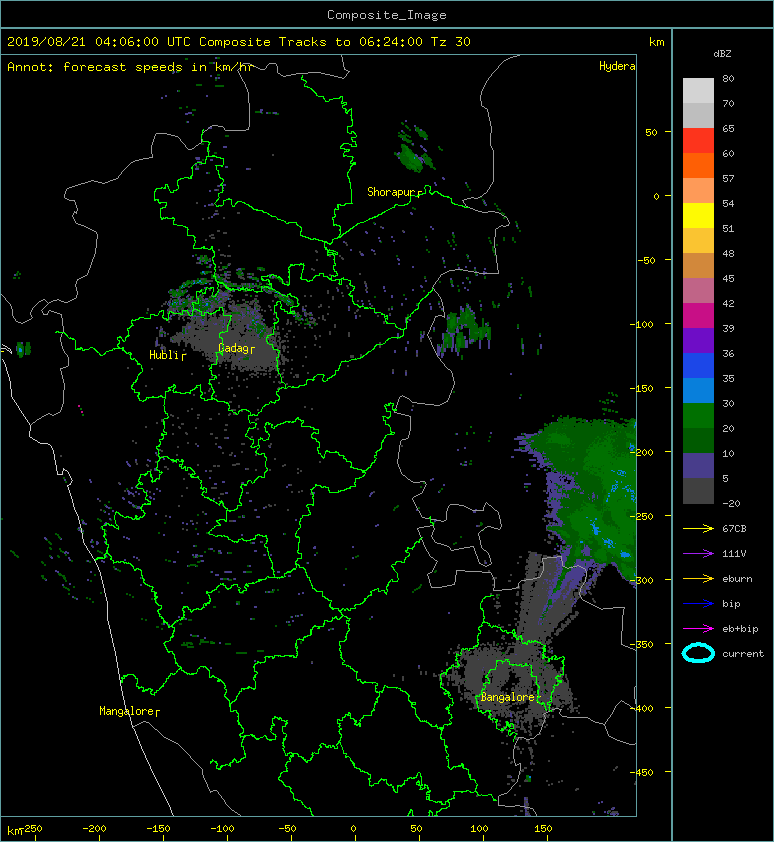774x842 pixels.
Task: Pick the brown swatch between 48 and 45
Action: pyautogui.click(x=698, y=266)
